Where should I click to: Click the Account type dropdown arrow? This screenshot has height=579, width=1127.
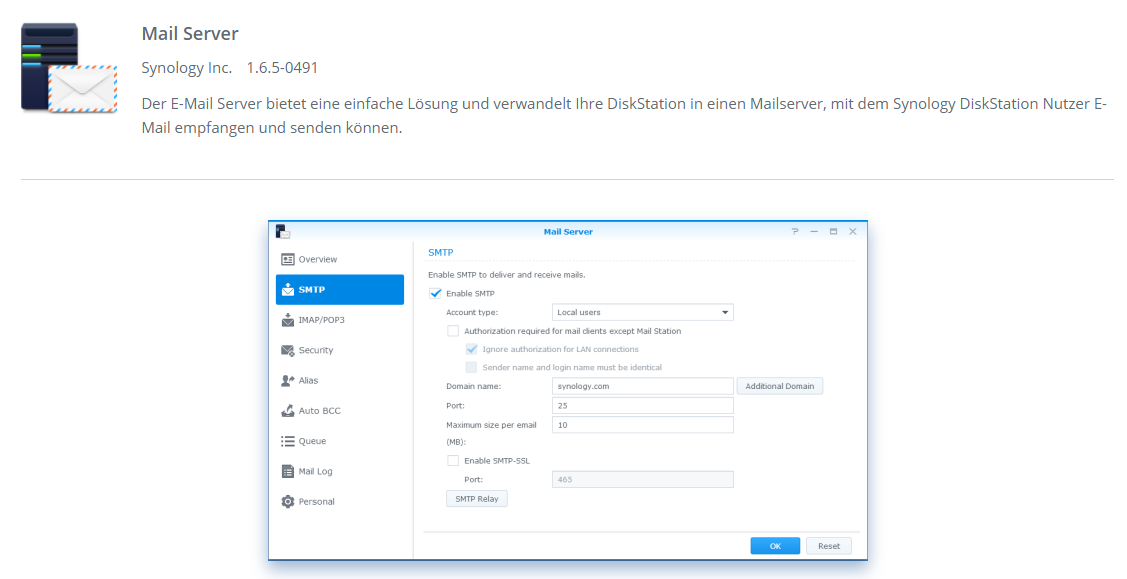[724, 312]
